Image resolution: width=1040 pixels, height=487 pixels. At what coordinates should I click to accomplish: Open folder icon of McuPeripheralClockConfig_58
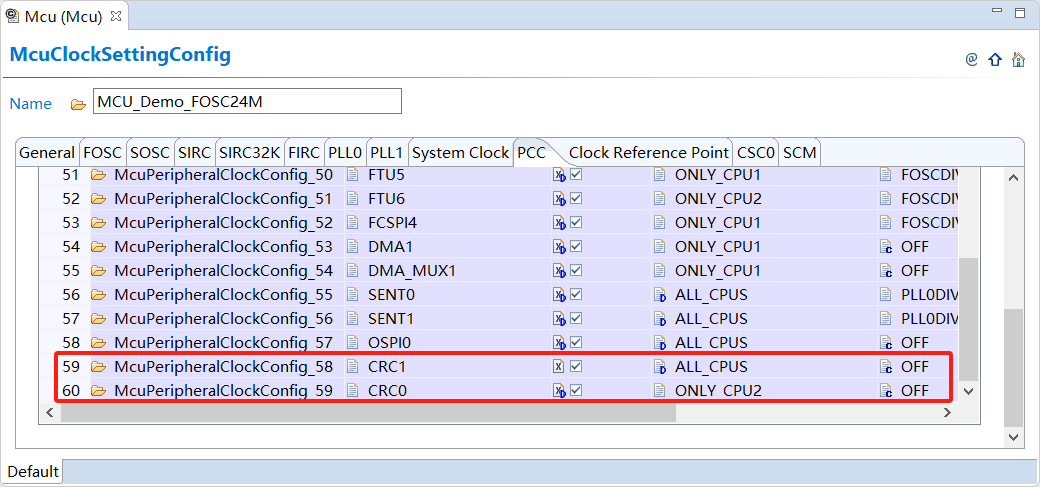pos(98,367)
